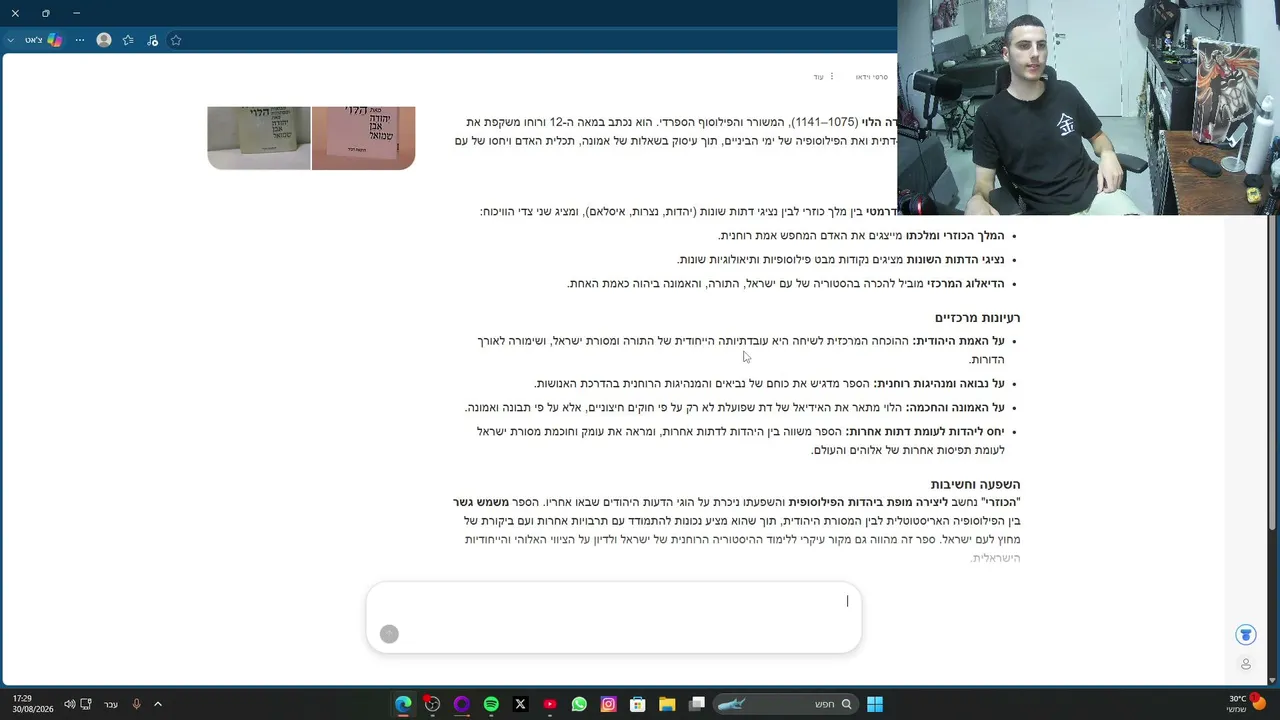Click the heading 'רעיונות מרכזיים'
1280x720 pixels.
pyautogui.click(x=977, y=318)
